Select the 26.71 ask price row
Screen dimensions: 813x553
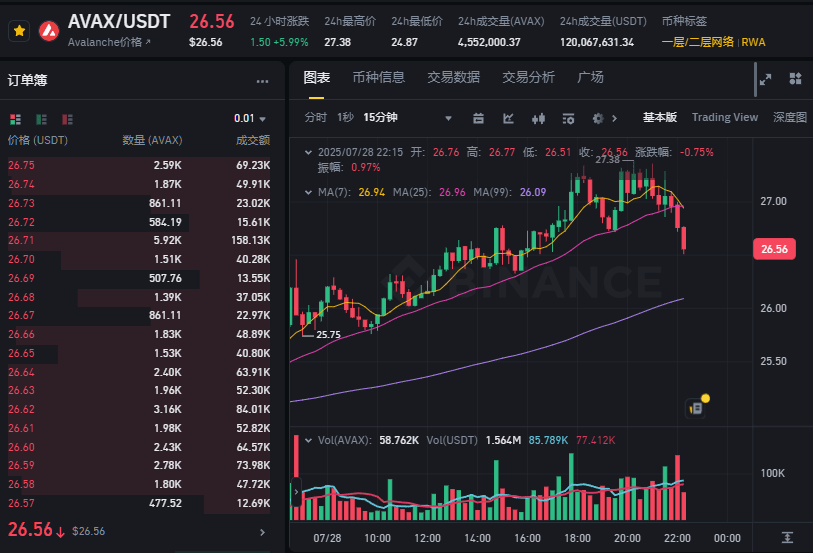139,240
